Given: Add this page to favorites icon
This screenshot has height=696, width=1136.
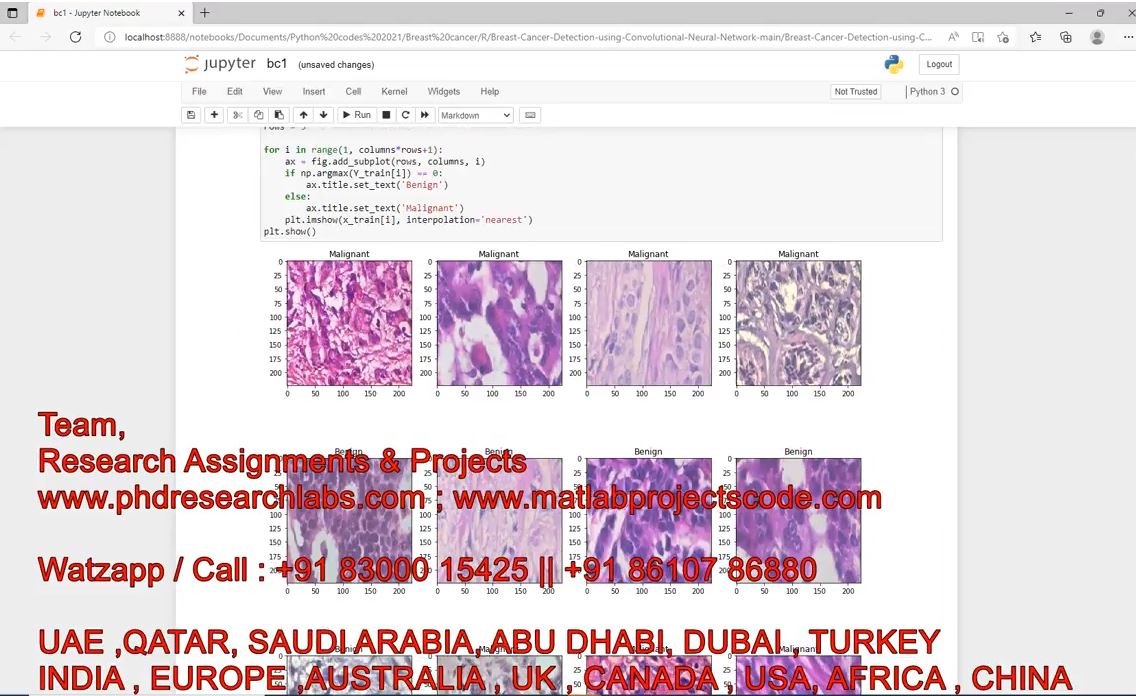Looking at the screenshot, I should [x=1003, y=37].
